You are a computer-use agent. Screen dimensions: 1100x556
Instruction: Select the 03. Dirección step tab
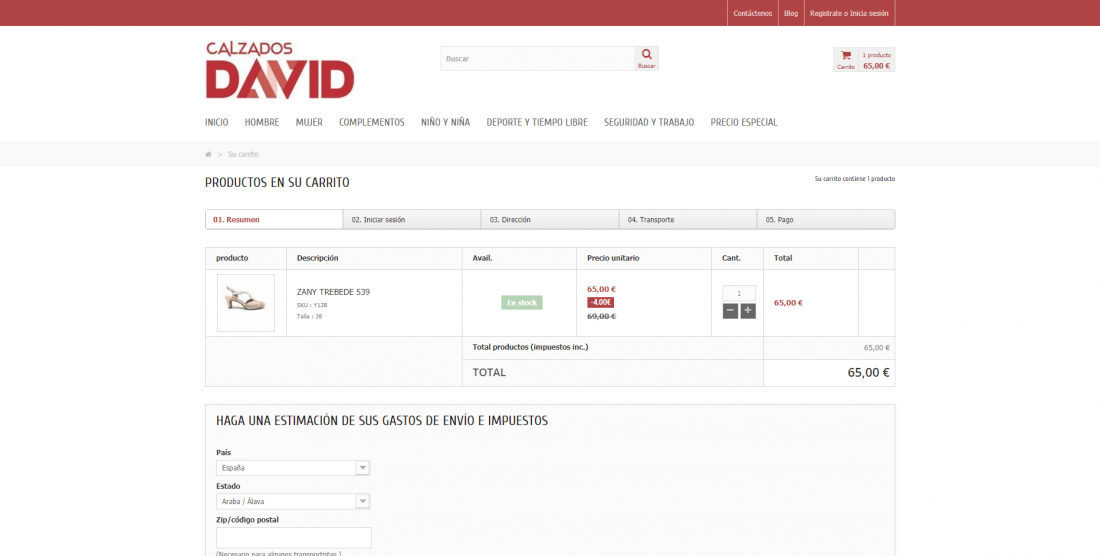tap(550, 219)
